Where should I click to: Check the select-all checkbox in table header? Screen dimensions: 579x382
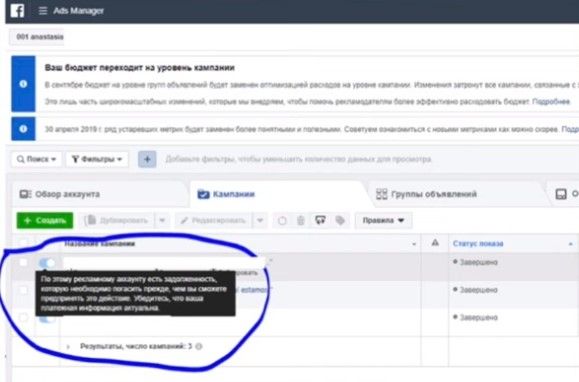23,242
